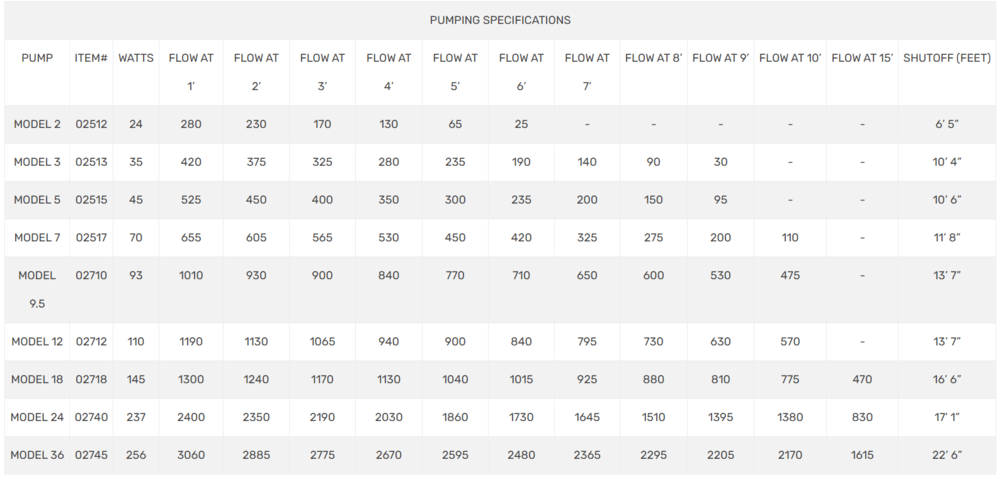1000x479 pixels.
Task: Click the 1010 flow value for Model 9.5
Action: 191,276
